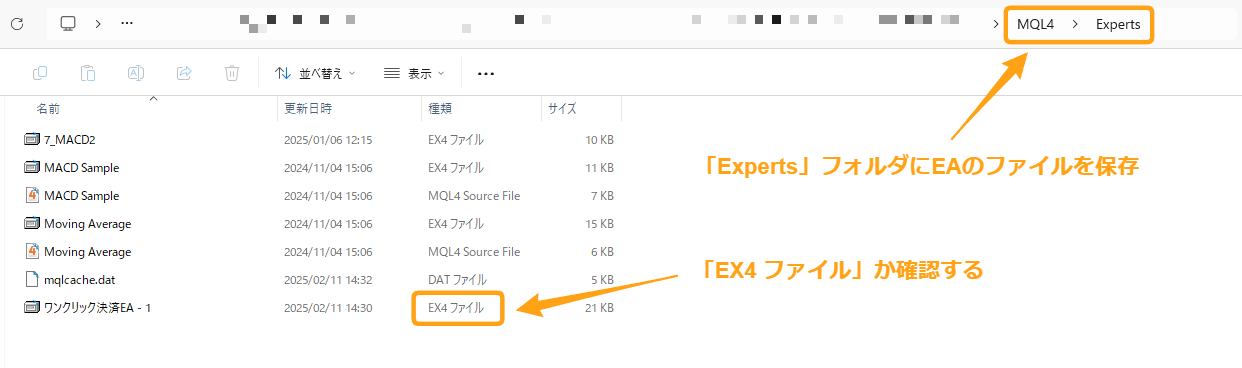This screenshot has width=1242, height=368.
Task: Click the 15 KB size cell
Action: click(x=600, y=224)
